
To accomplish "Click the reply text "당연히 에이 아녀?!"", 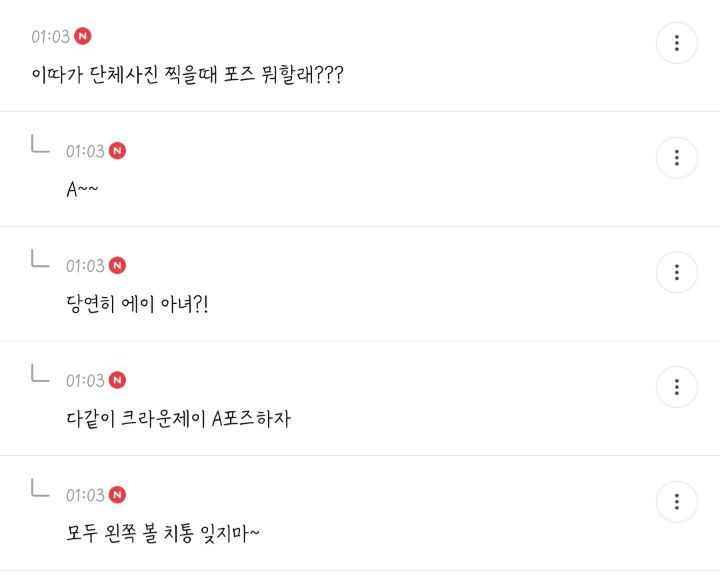I will point(137,304).
